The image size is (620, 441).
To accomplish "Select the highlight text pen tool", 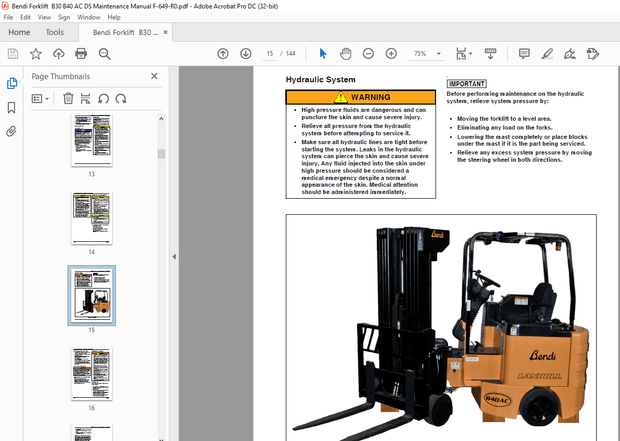I will (547, 53).
